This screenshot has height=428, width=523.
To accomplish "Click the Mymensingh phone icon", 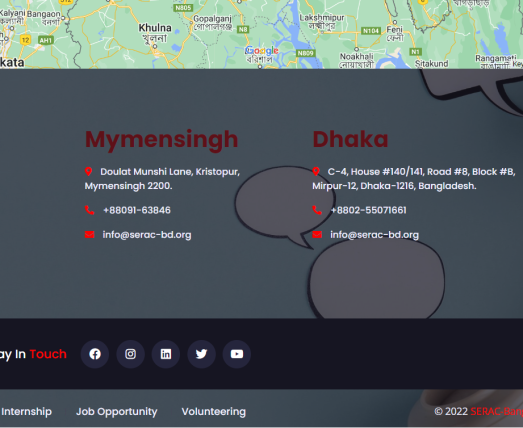I will [x=89, y=210].
